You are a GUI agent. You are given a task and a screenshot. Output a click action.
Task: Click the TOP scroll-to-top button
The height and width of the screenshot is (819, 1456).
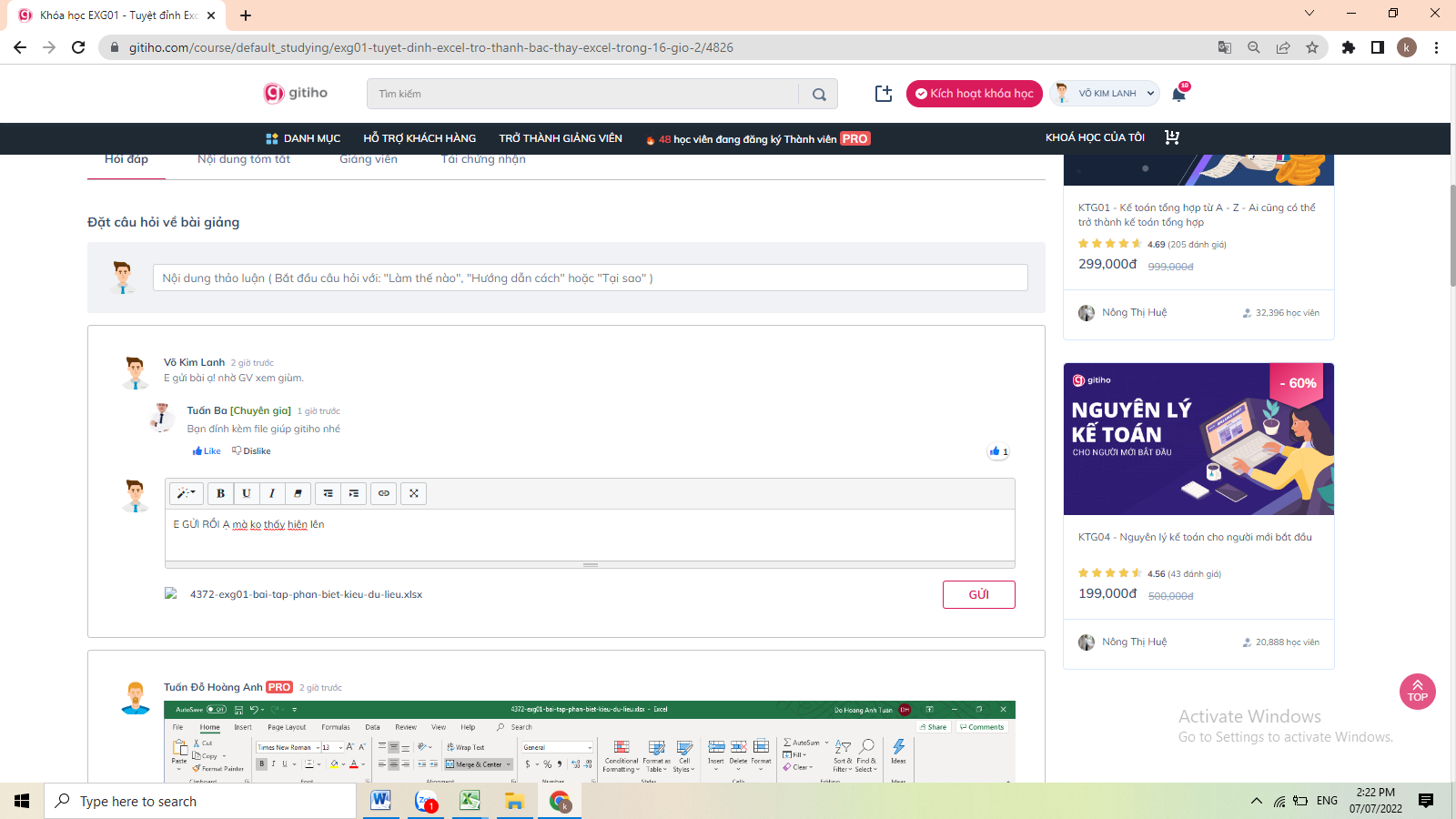pyautogui.click(x=1417, y=692)
